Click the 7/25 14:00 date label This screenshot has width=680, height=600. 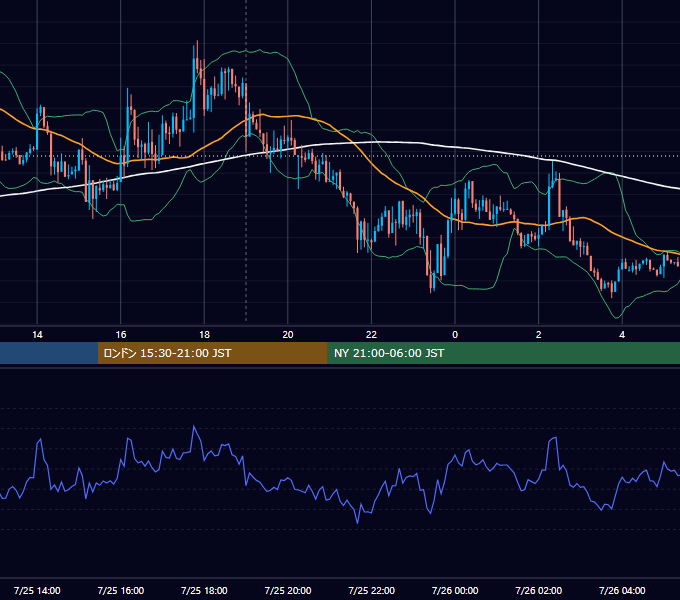pyautogui.click(x=37, y=590)
